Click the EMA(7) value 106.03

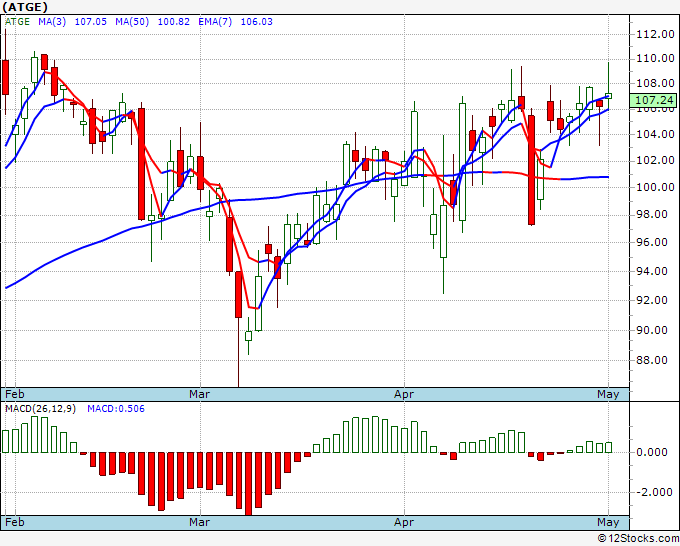pos(257,21)
